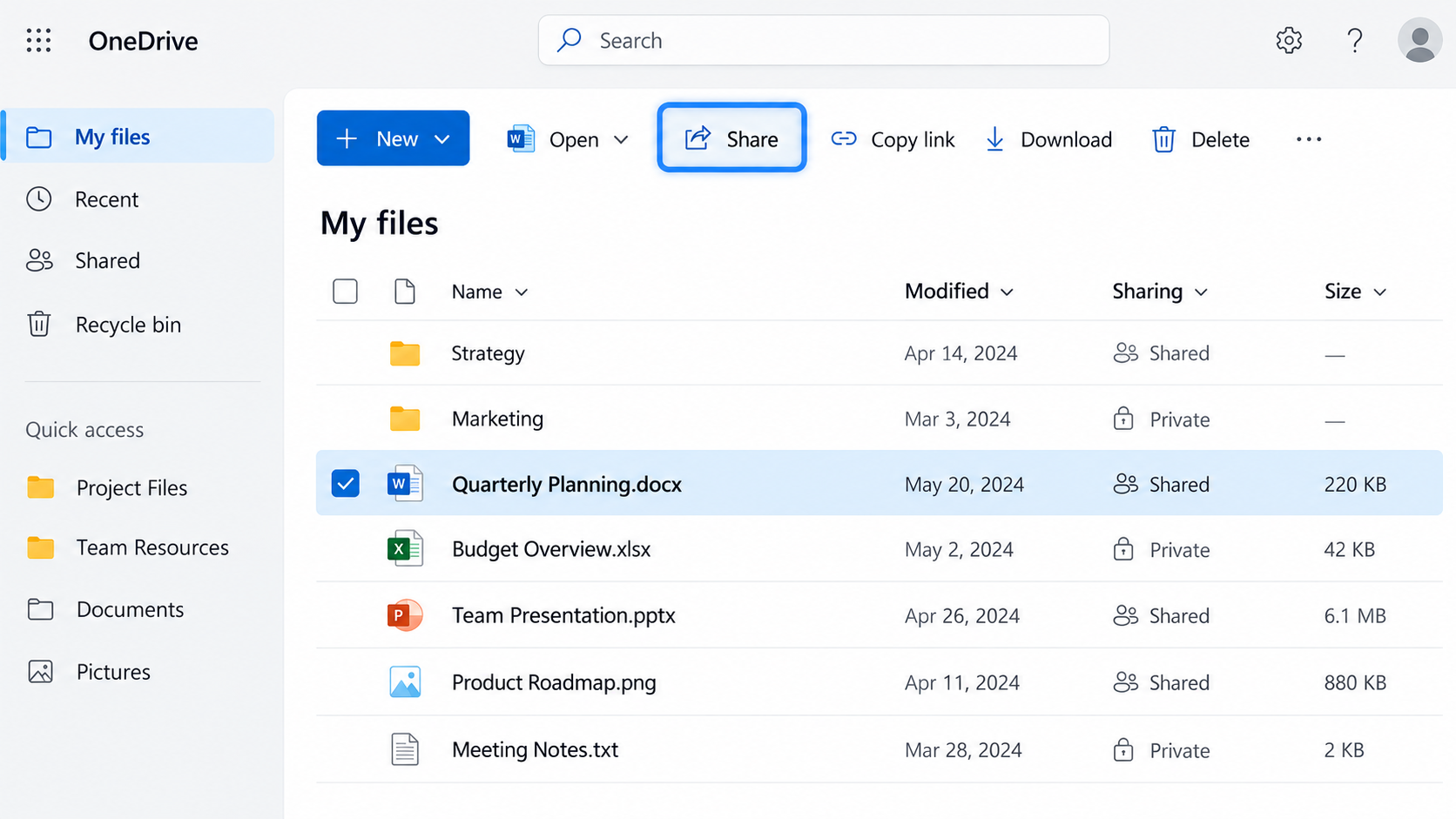Click the Marketing folder icon
The height and width of the screenshot is (819, 1456).
click(x=405, y=419)
